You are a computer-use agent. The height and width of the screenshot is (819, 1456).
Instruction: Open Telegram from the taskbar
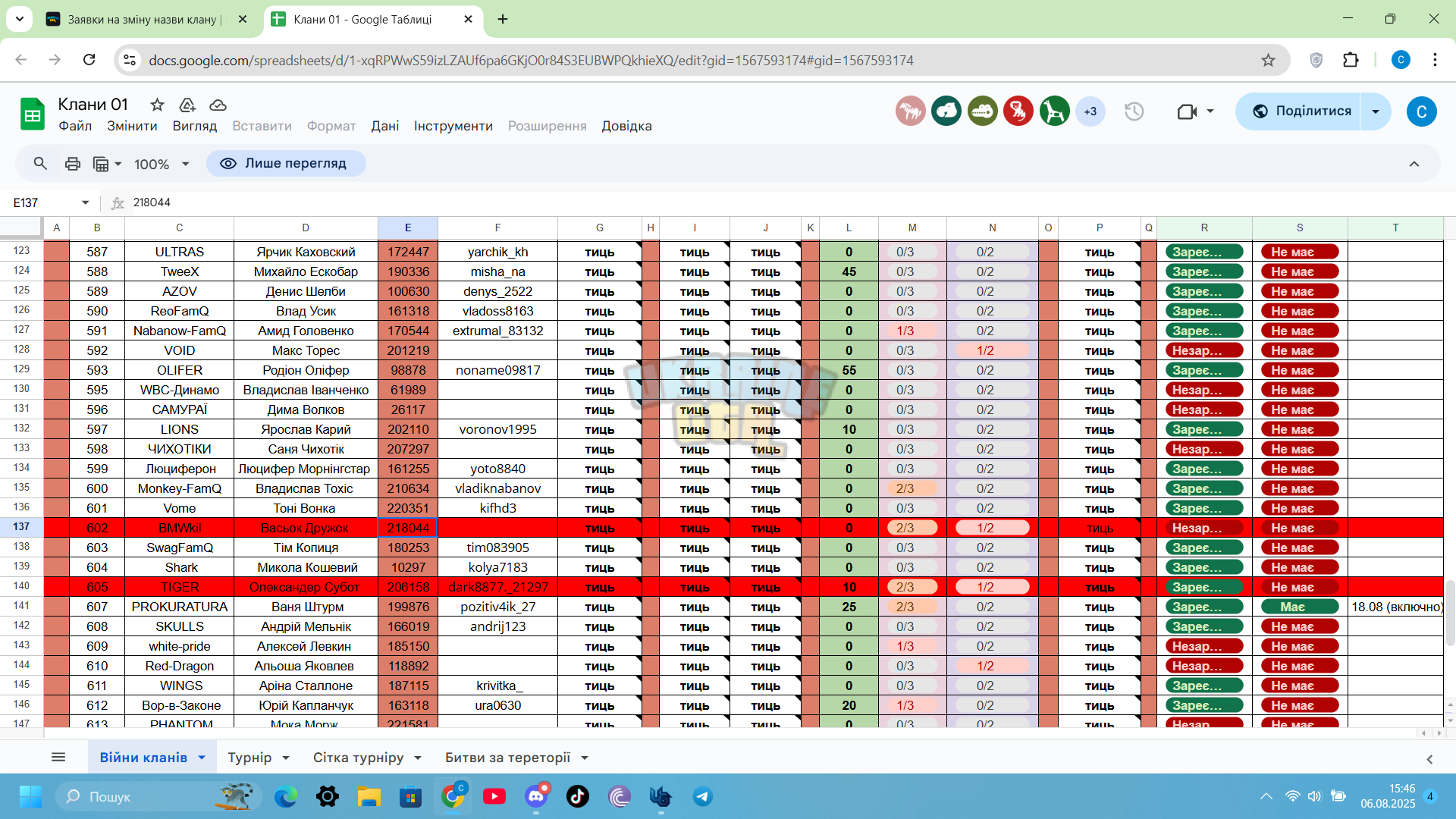pos(702,796)
